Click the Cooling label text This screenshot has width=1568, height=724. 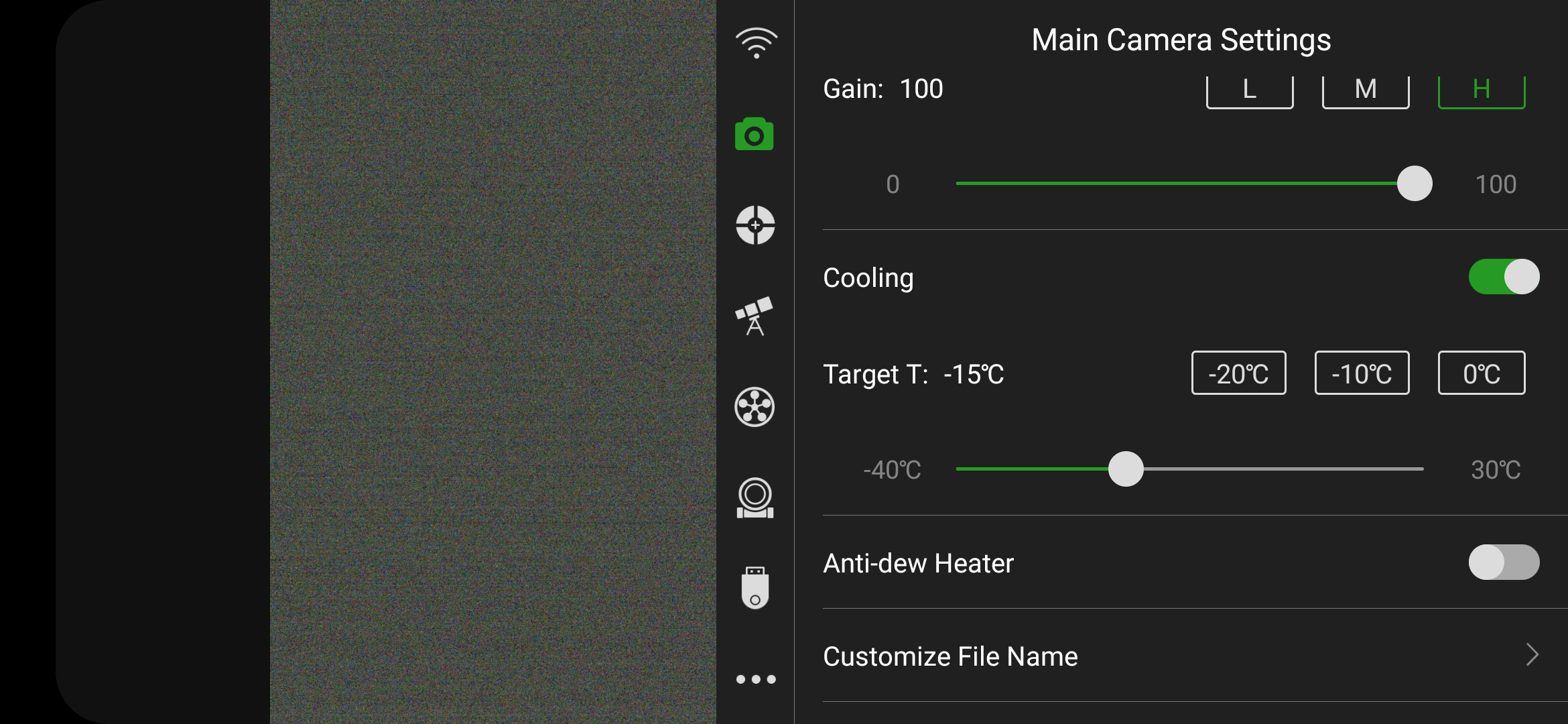click(x=868, y=278)
